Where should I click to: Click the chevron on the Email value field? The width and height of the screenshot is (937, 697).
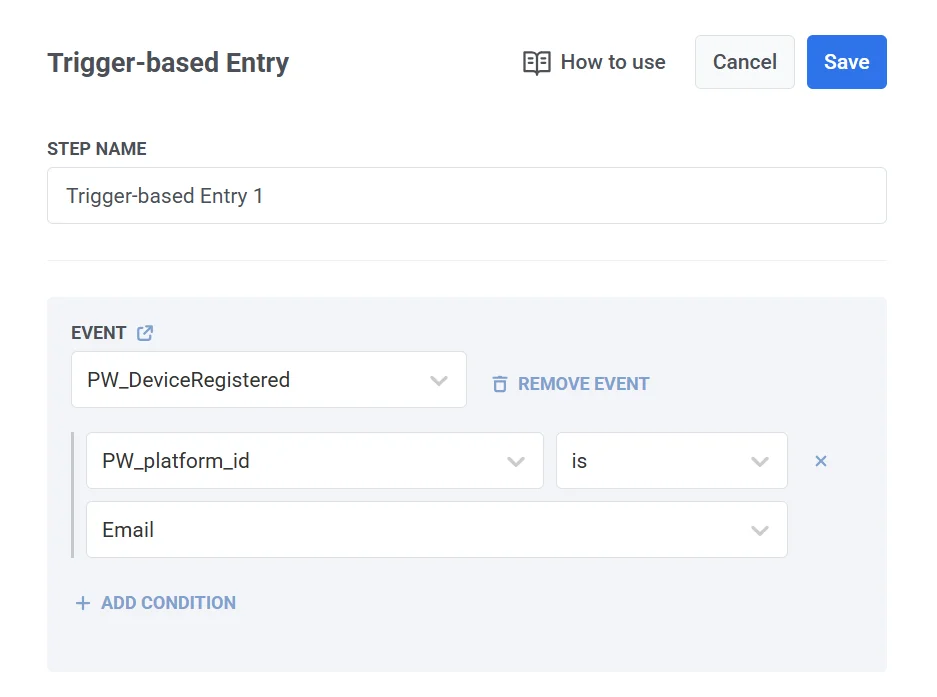[760, 530]
